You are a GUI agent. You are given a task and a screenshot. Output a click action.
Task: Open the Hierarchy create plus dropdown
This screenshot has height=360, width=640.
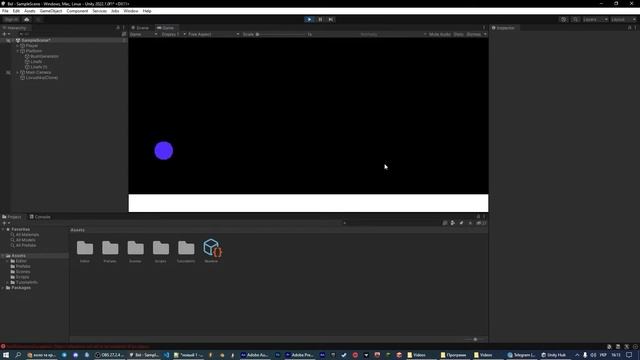[x=6, y=34]
